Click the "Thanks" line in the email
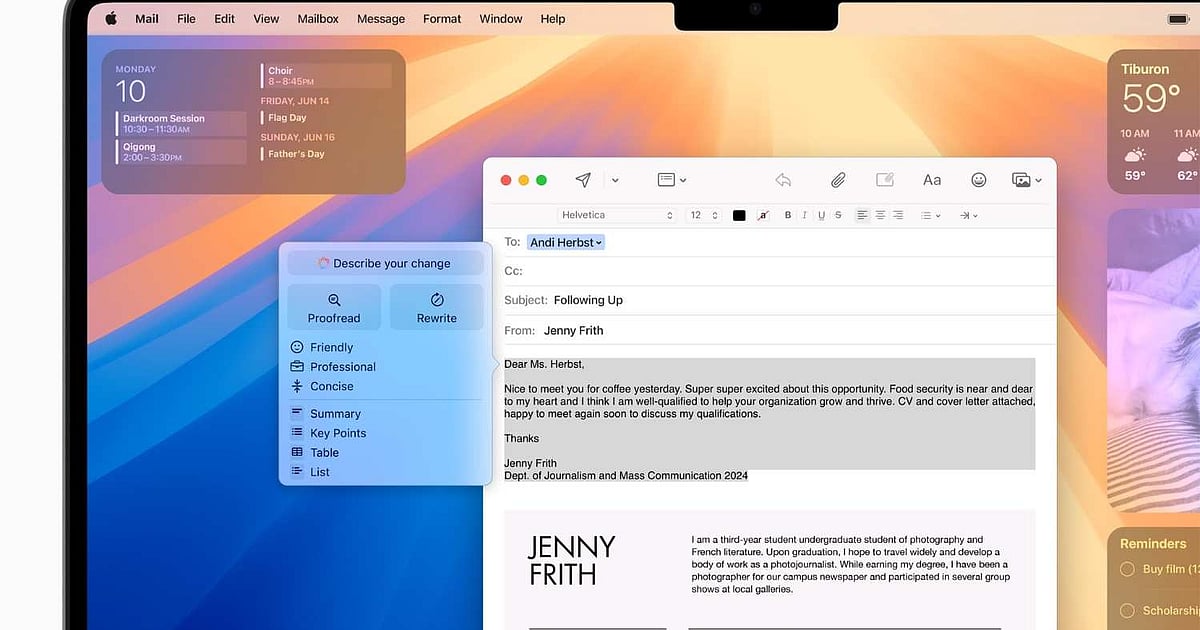 click(x=522, y=438)
